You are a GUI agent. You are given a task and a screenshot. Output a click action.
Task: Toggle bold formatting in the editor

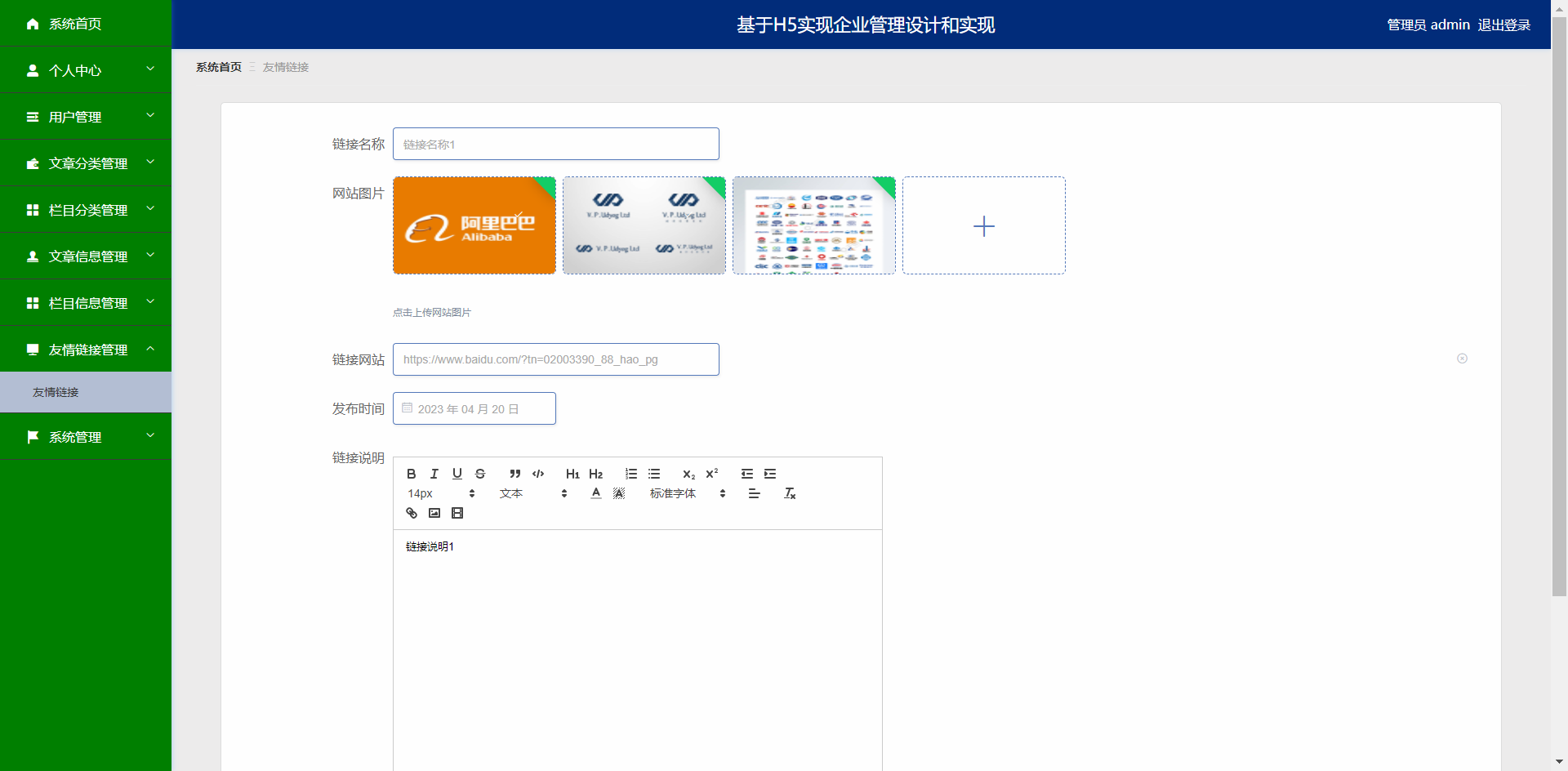[x=412, y=474]
